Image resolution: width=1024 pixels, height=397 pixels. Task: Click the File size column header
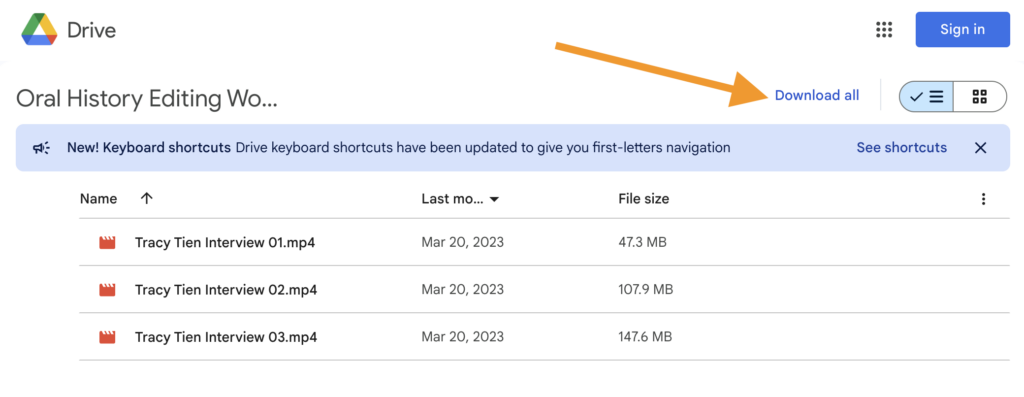tap(643, 198)
